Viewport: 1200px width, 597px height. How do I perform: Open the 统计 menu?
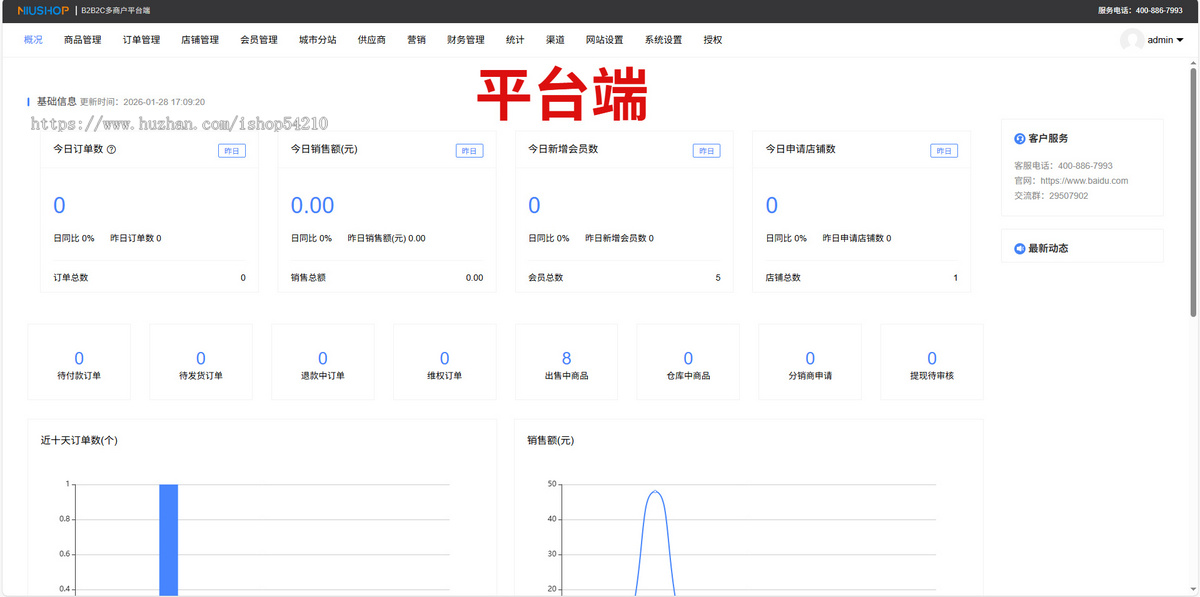tap(515, 40)
